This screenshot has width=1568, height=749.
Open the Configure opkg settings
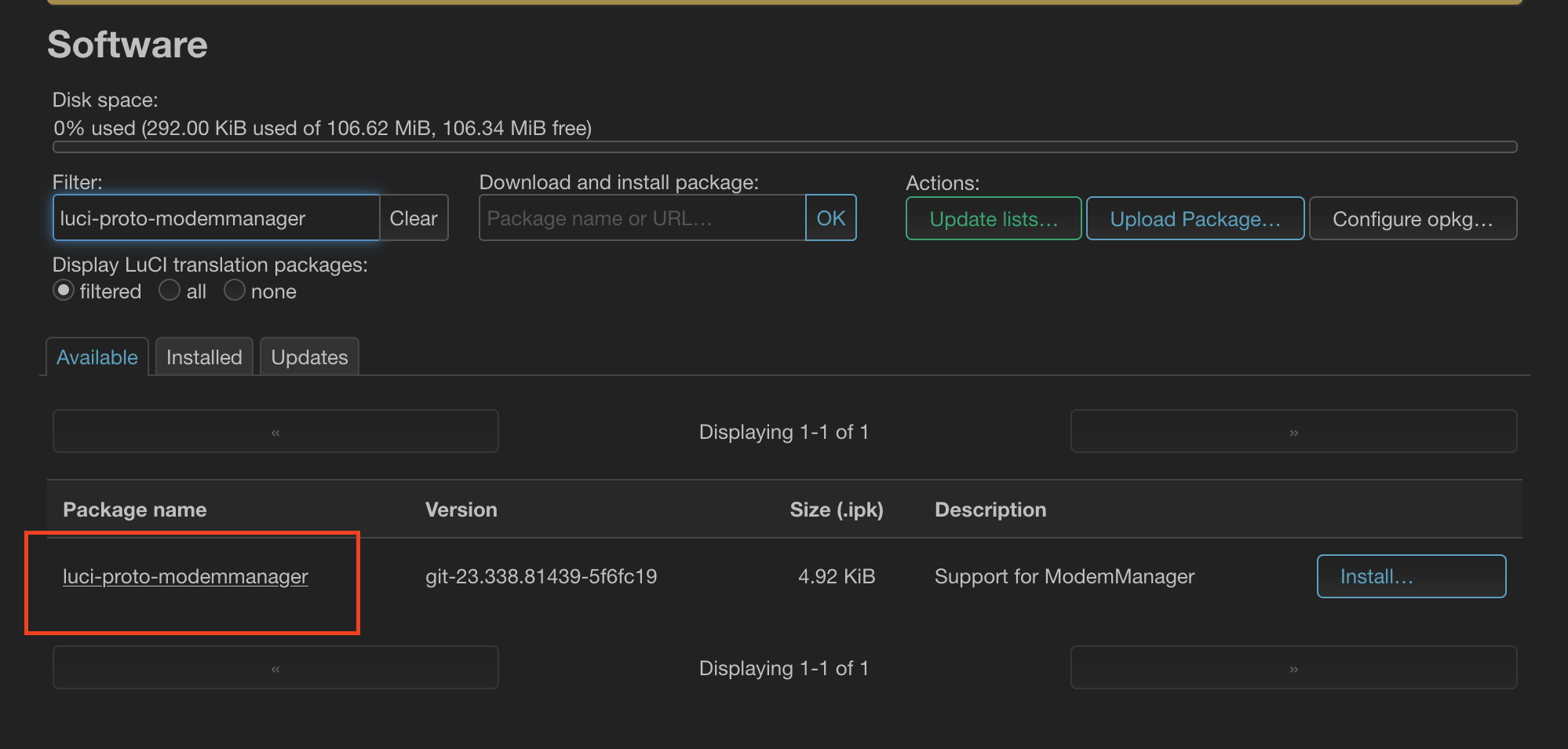click(1412, 219)
